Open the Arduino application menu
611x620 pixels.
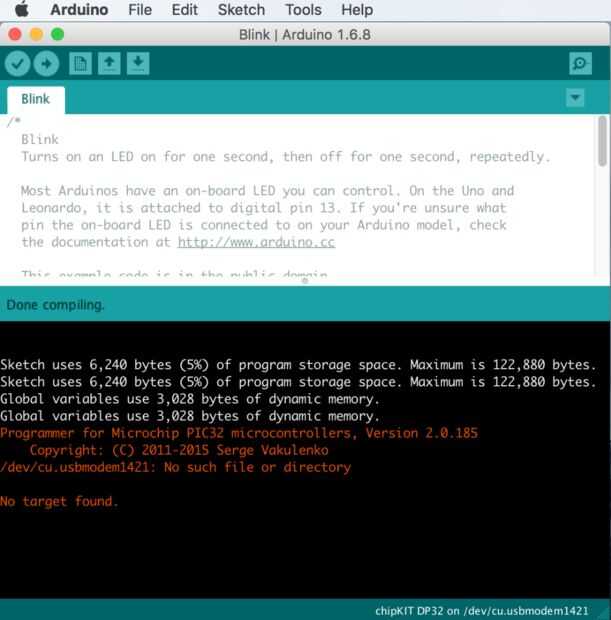click(79, 9)
